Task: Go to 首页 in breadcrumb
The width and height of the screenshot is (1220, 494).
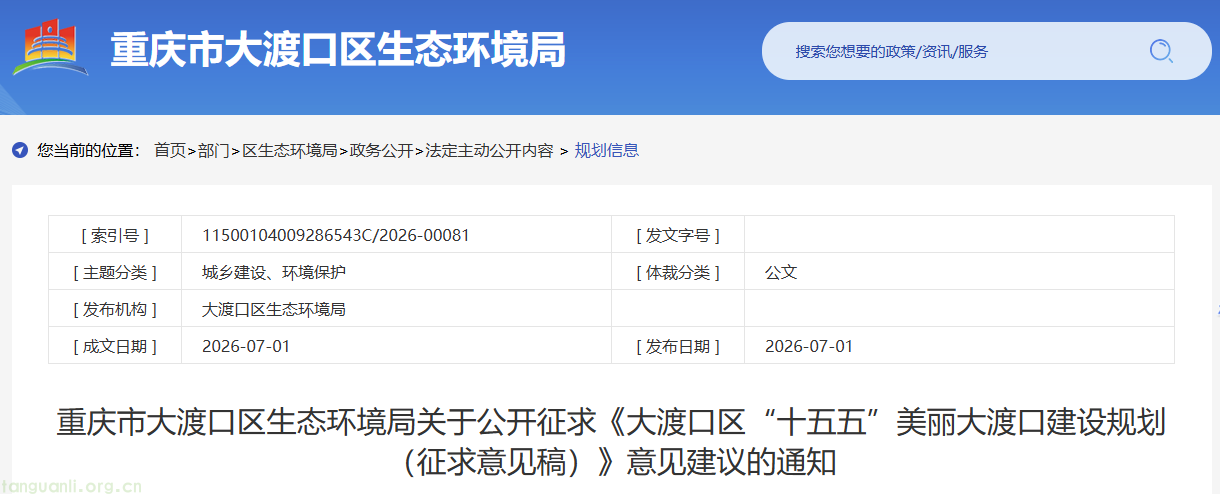Action: (x=170, y=151)
